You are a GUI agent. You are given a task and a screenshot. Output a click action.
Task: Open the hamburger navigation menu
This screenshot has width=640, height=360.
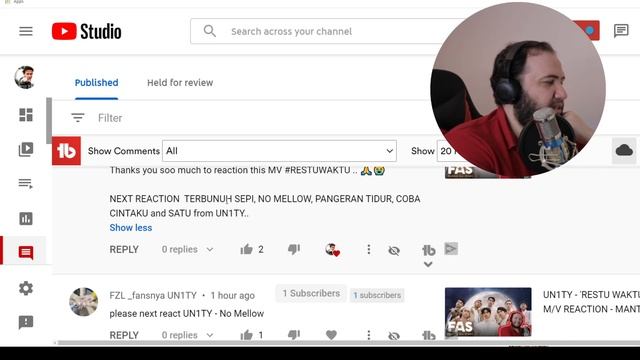pyautogui.click(x=26, y=31)
